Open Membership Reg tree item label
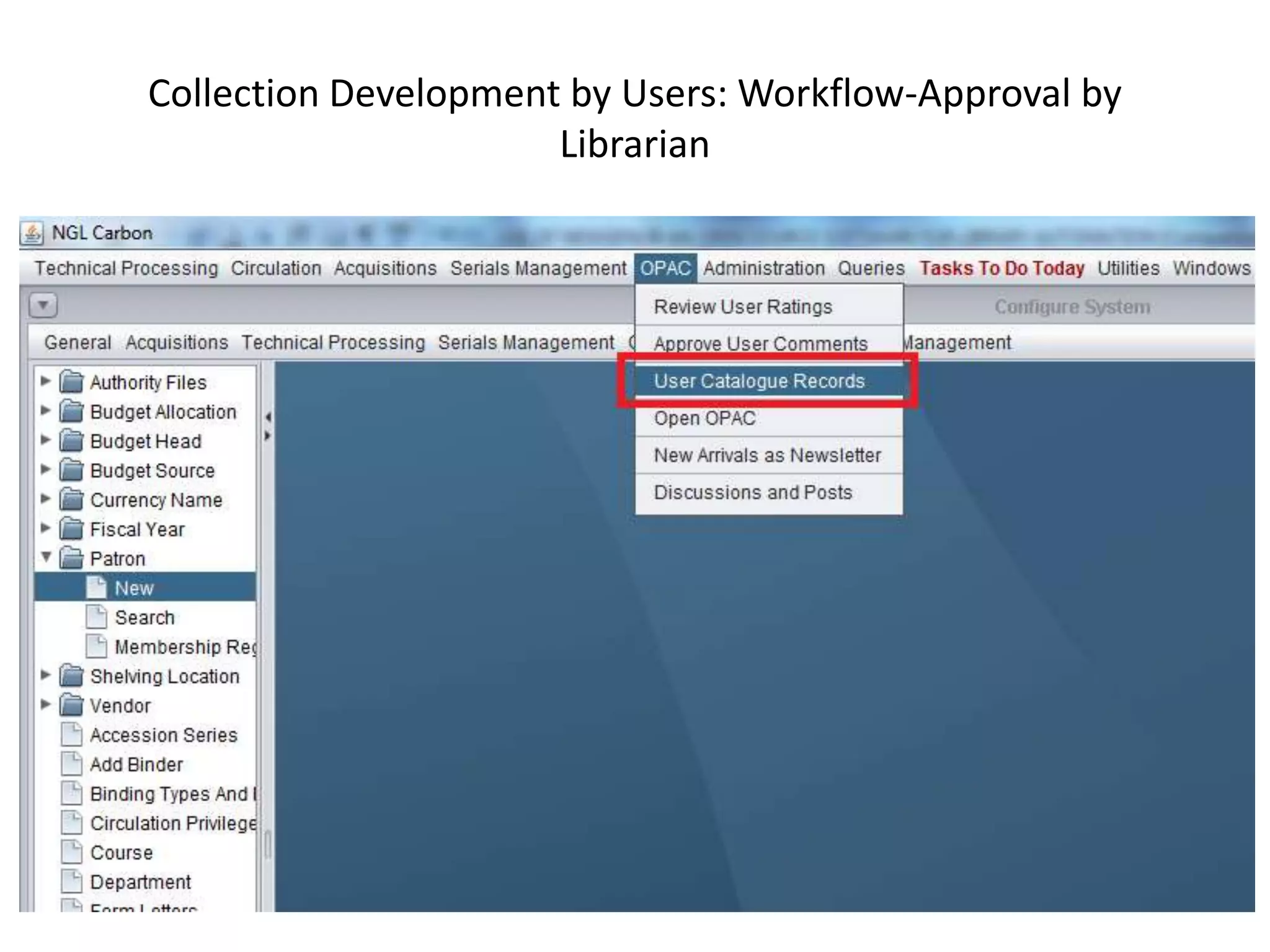The height and width of the screenshot is (952, 1270). pyautogui.click(x=185, y=647)
